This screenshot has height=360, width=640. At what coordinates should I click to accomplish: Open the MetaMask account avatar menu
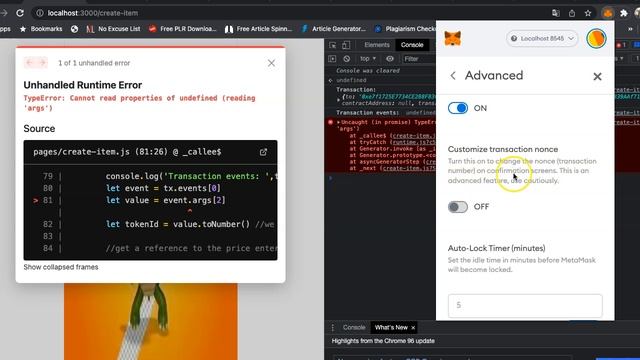[x=596, y=38]
